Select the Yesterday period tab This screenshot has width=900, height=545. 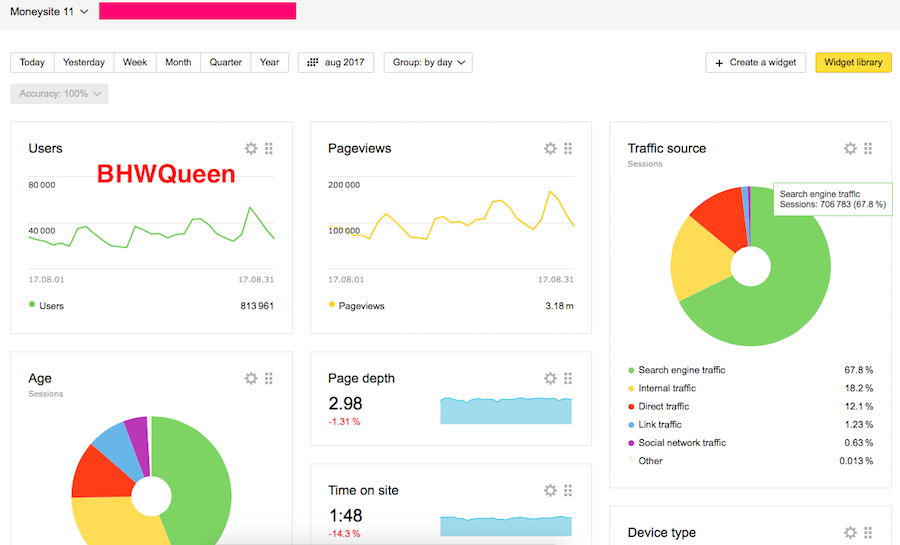tap(84, 63)
